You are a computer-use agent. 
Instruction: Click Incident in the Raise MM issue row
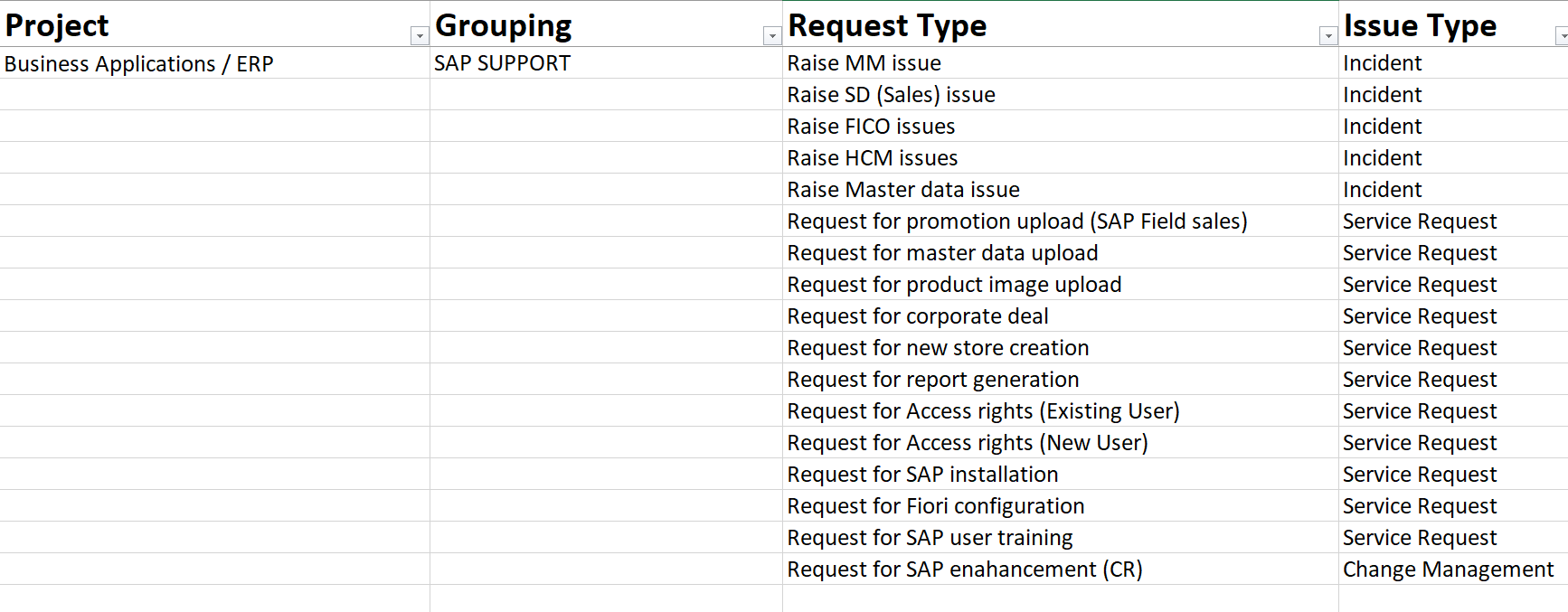tap(1453, 63)
